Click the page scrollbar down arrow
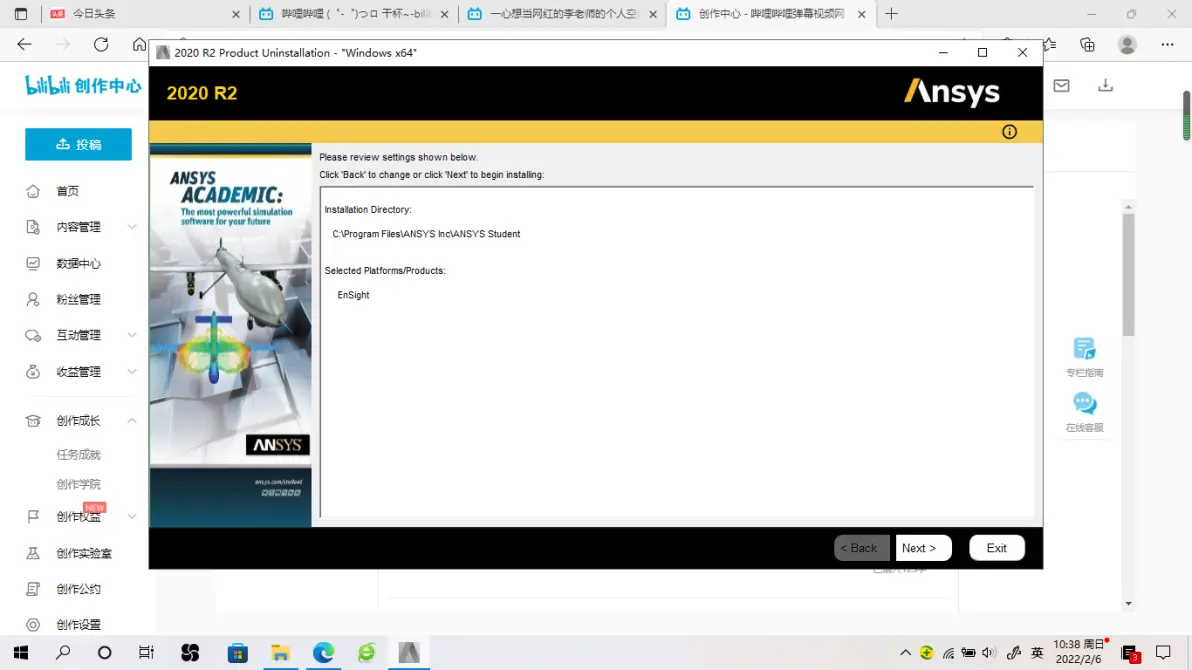Screen dimensions: 1192x670 click(x=1128, y=603)
